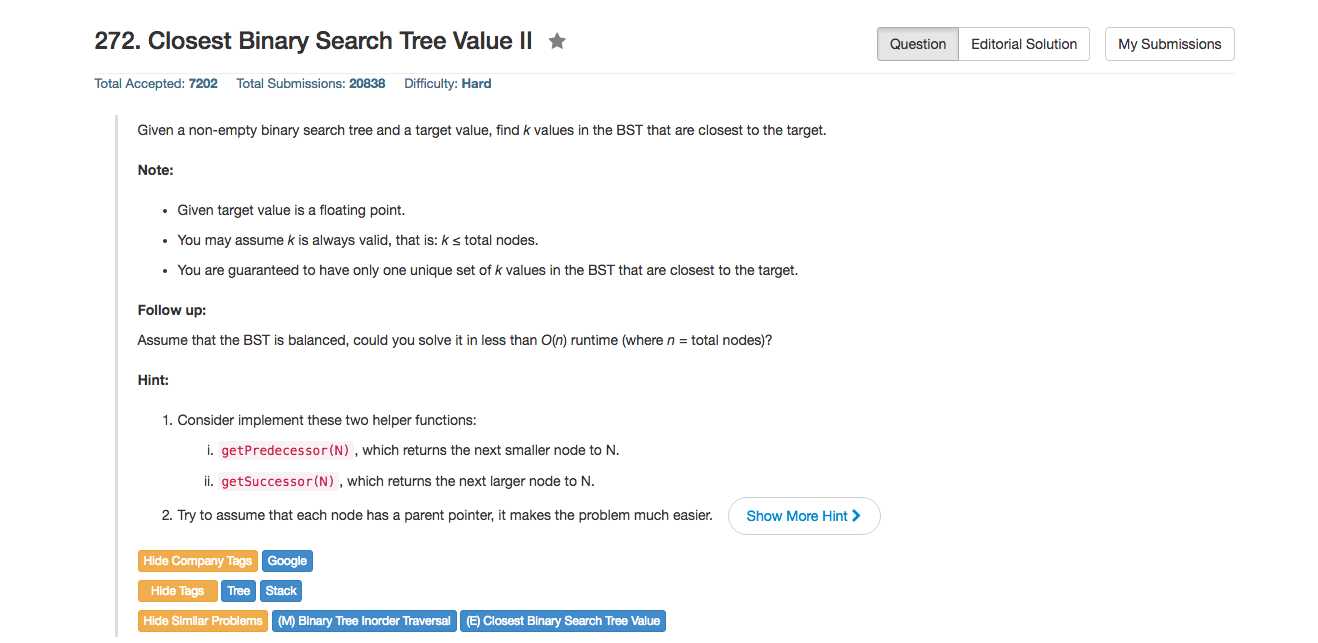Open the Editorial Solution tab

[1024, 44]
